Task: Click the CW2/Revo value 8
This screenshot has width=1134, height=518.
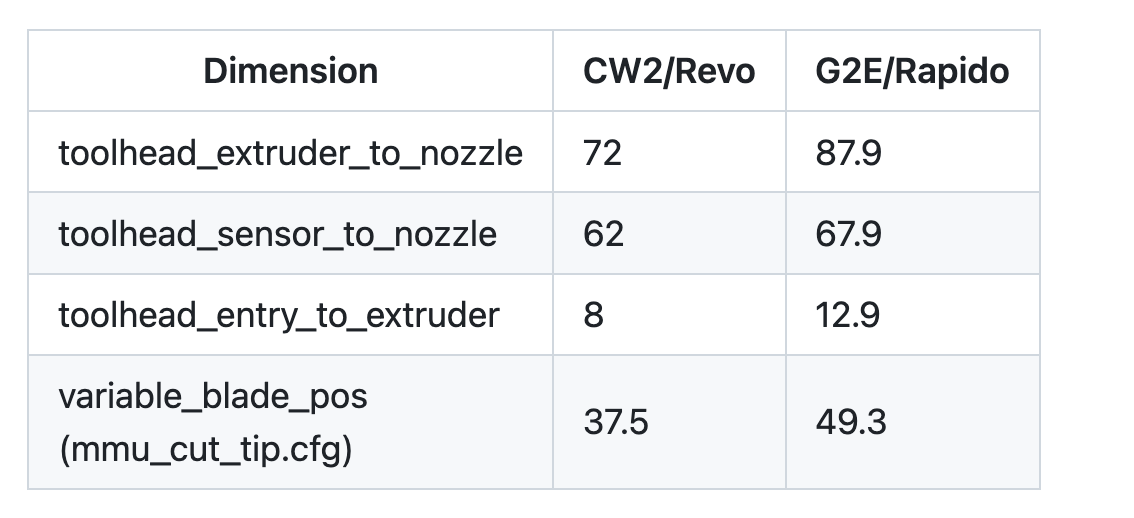Action: (593, 315)
